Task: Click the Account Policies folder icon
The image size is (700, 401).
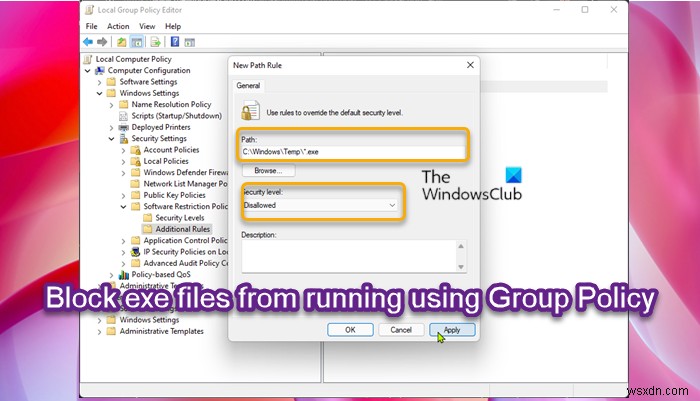Action: point(135,150)
